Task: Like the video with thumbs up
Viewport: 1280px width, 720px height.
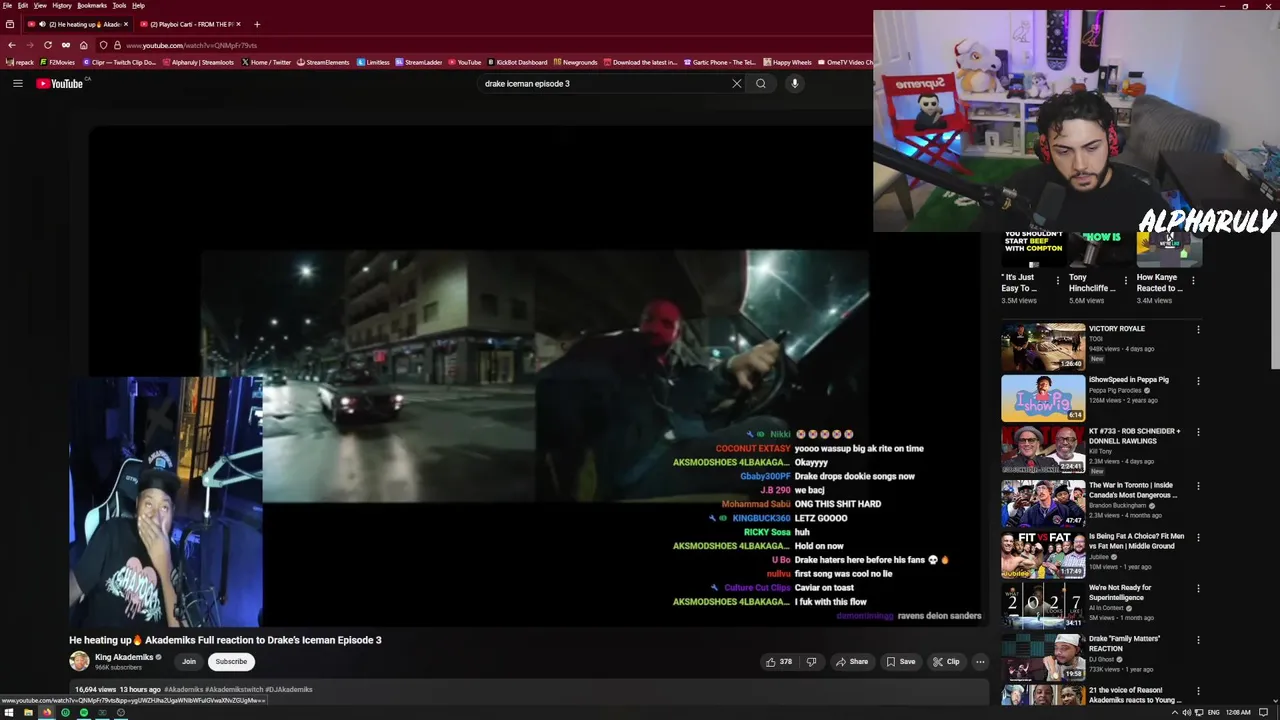Action: pyautogui.click(x=779, y=662)
